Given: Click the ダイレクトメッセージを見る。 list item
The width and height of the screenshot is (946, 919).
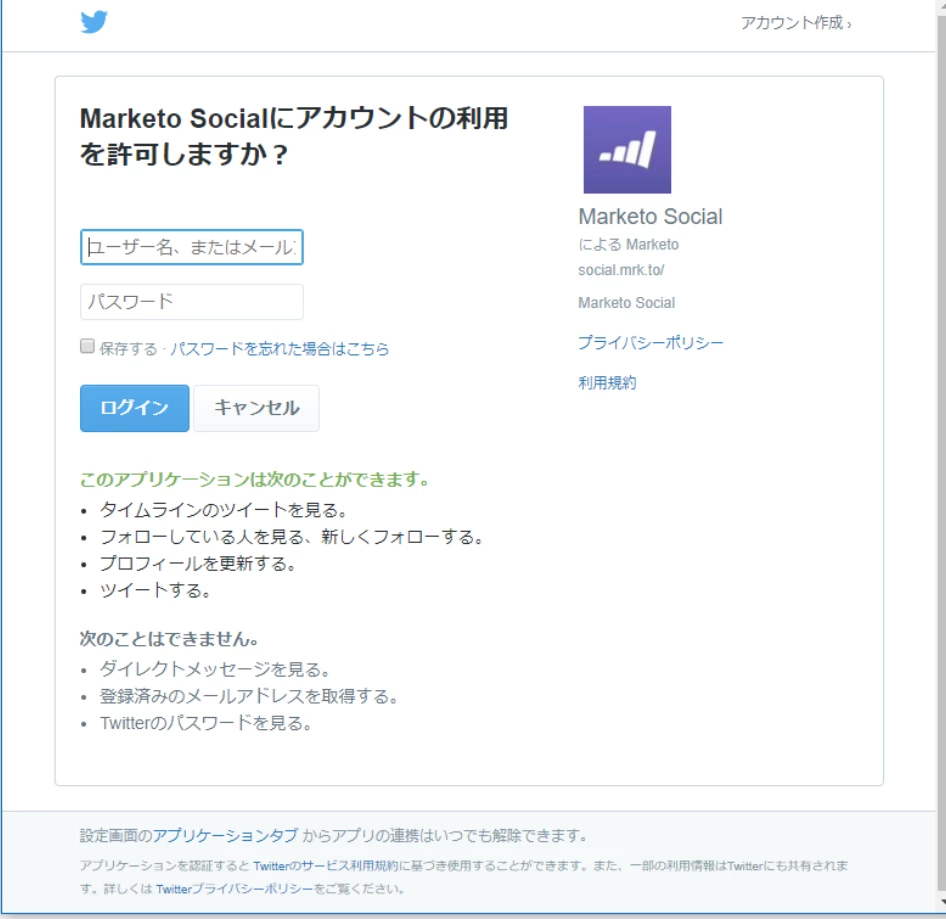Looking at the screenshot, I should coord(215,669).
